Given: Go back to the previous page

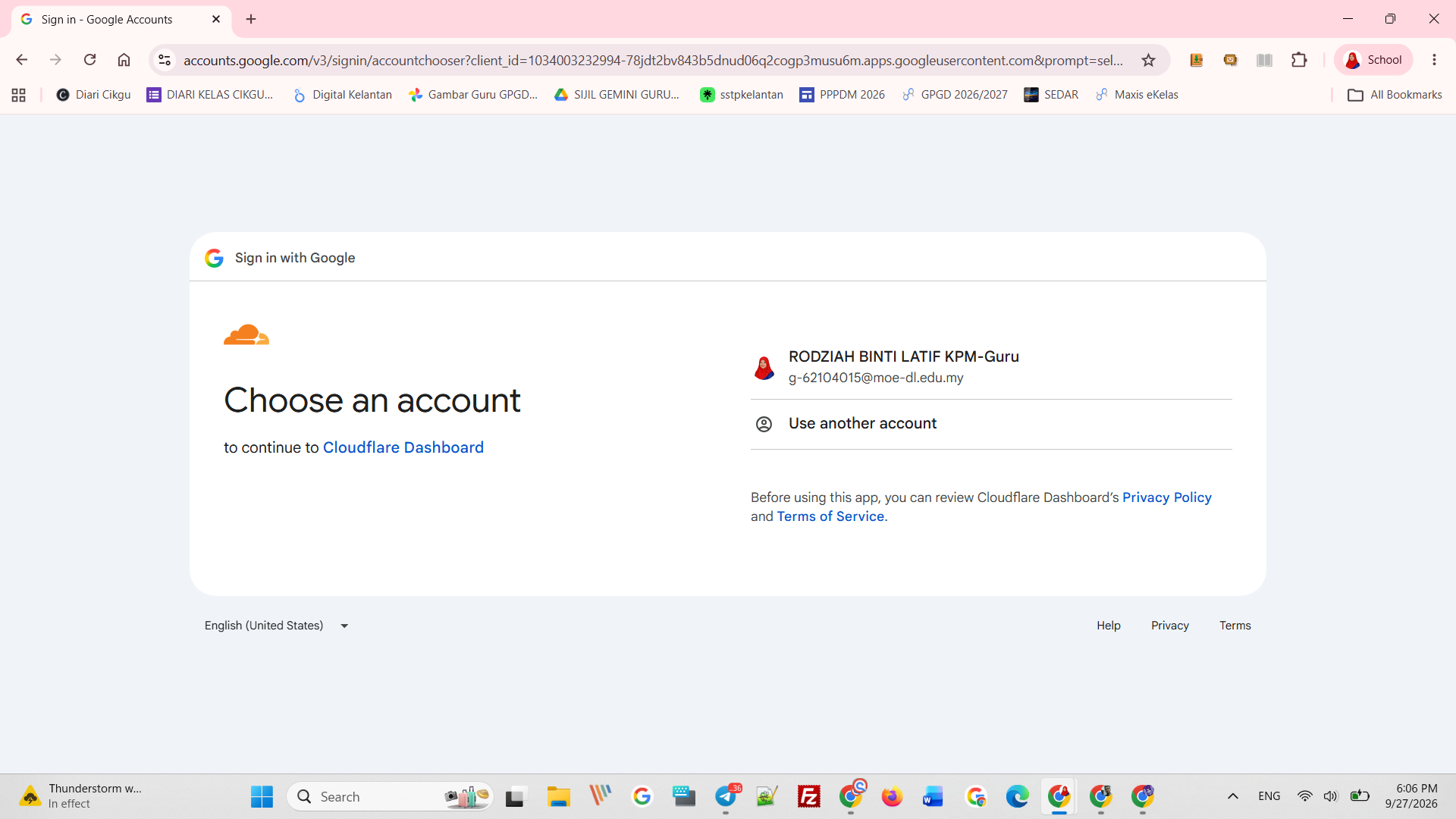Looking at the screenshot, I should (22, 60).
